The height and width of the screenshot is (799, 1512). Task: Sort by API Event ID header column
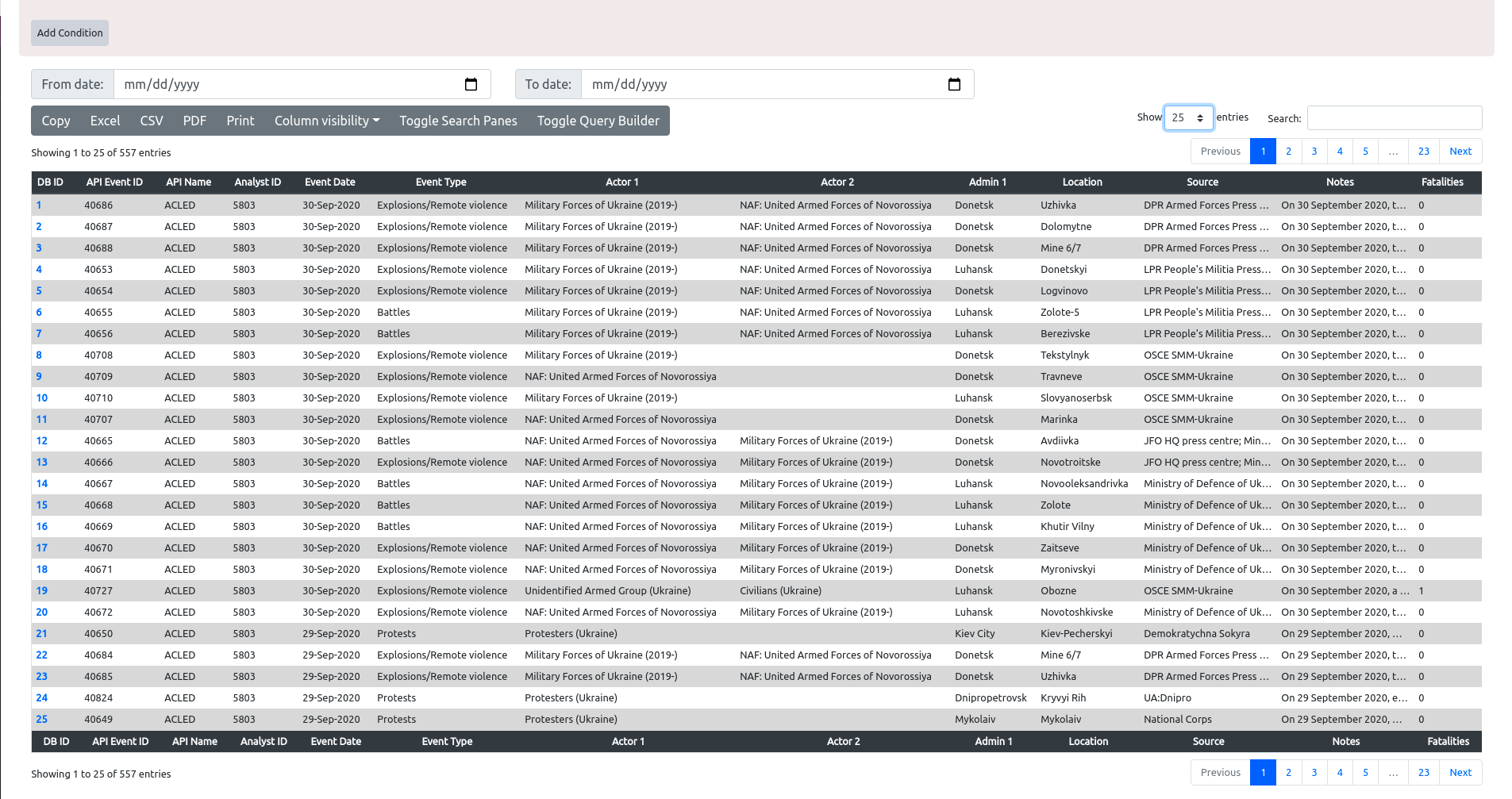[114, 182]
